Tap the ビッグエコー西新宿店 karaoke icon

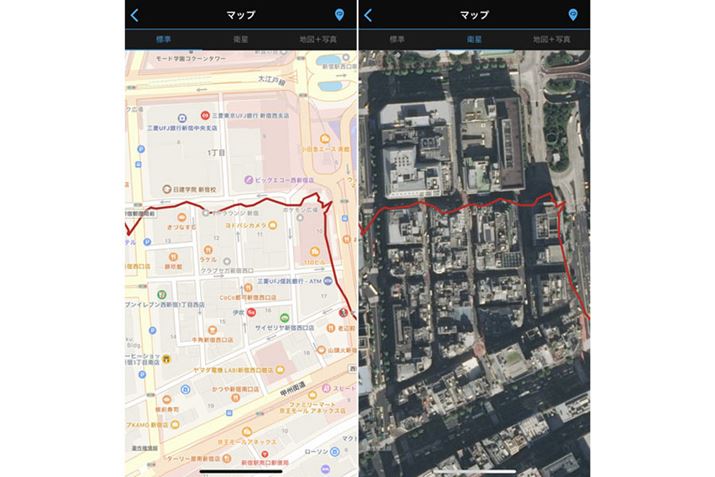[249, 180]
